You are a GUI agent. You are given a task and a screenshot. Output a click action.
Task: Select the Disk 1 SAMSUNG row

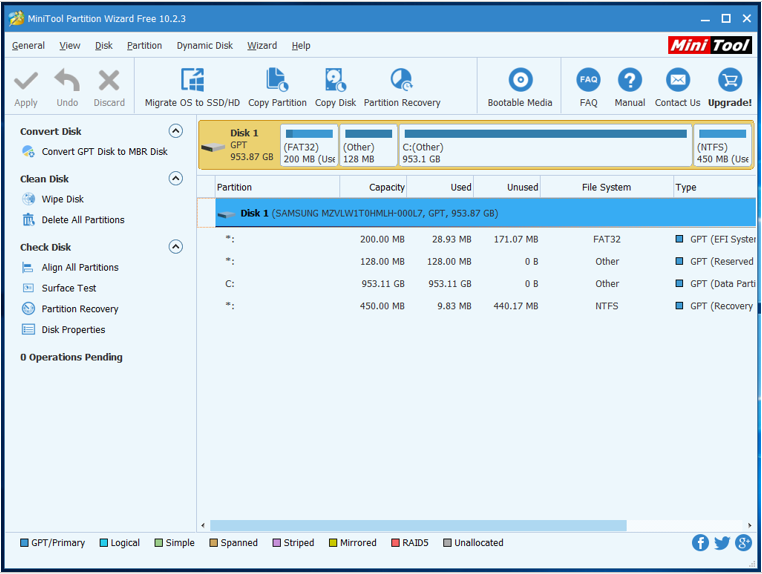(x=485, y=213)
